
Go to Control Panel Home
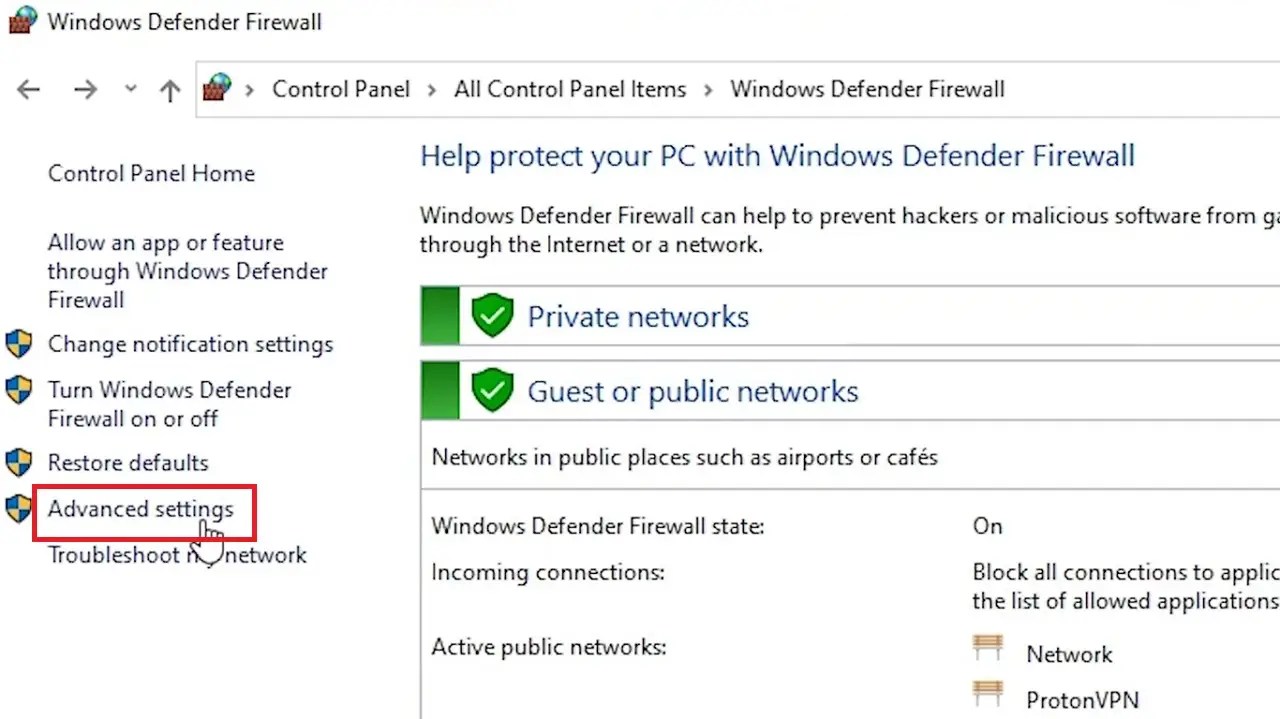pos(151,173)
